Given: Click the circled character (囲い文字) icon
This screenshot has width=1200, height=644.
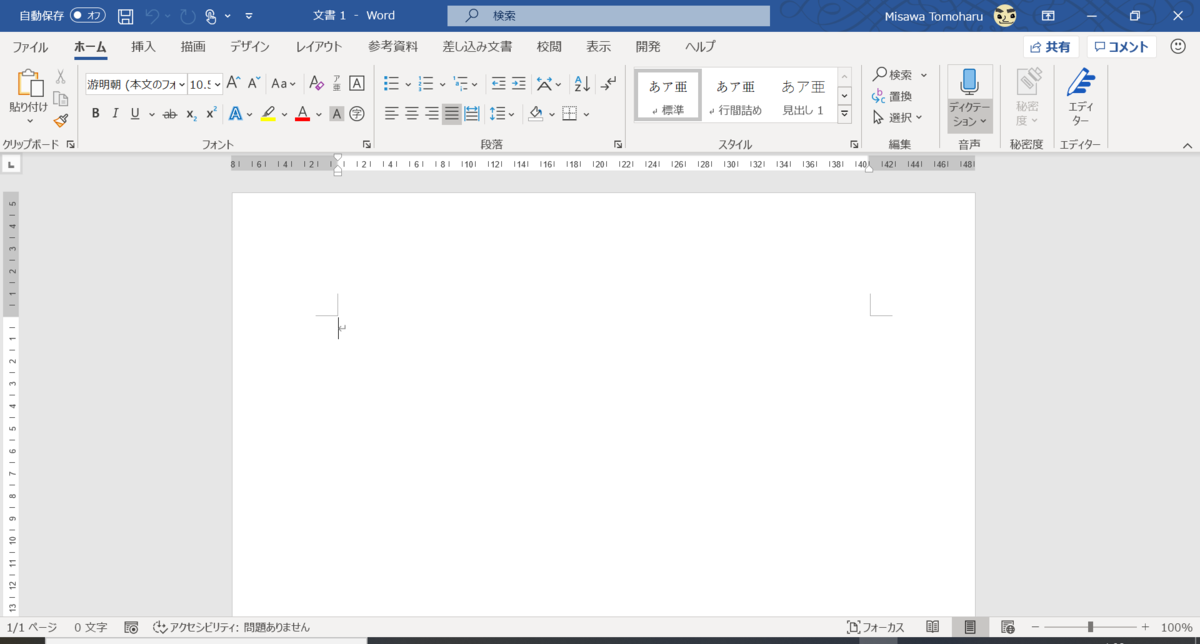Looking at the screenshot, I should click(x=357, y=114).
